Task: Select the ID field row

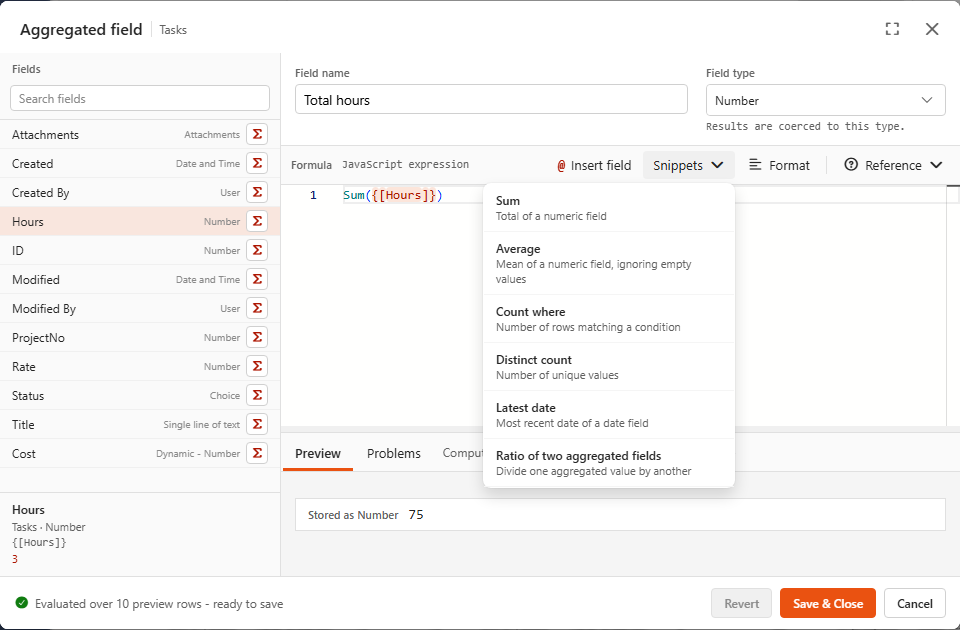Action: [x=140, y=250]
